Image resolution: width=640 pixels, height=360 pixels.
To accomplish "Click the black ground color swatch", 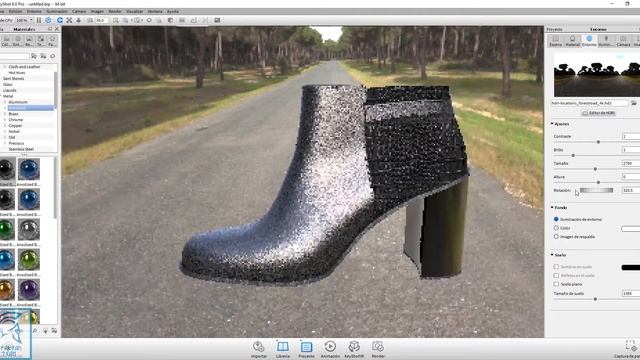I will point(631,267).
